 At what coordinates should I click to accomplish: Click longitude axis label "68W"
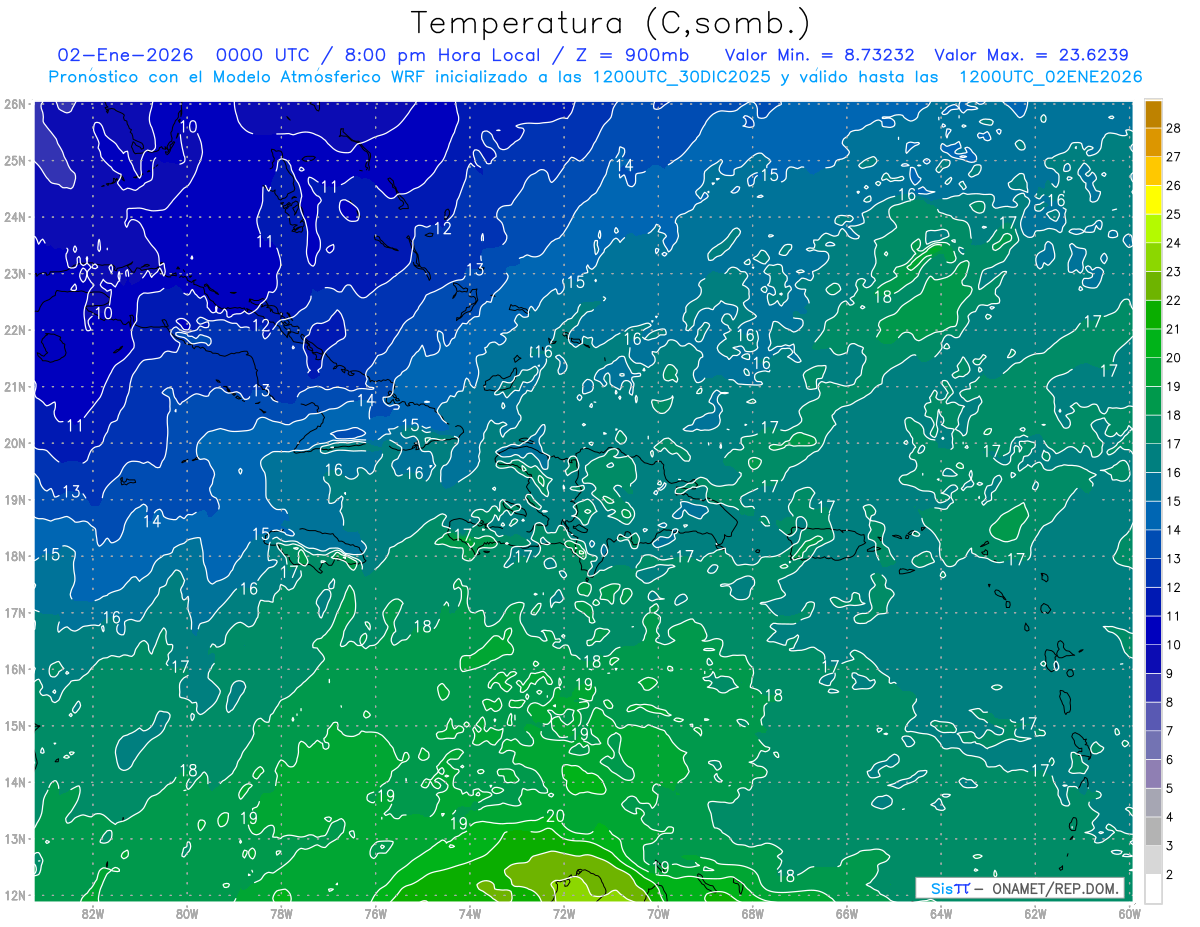coord(753,913)
